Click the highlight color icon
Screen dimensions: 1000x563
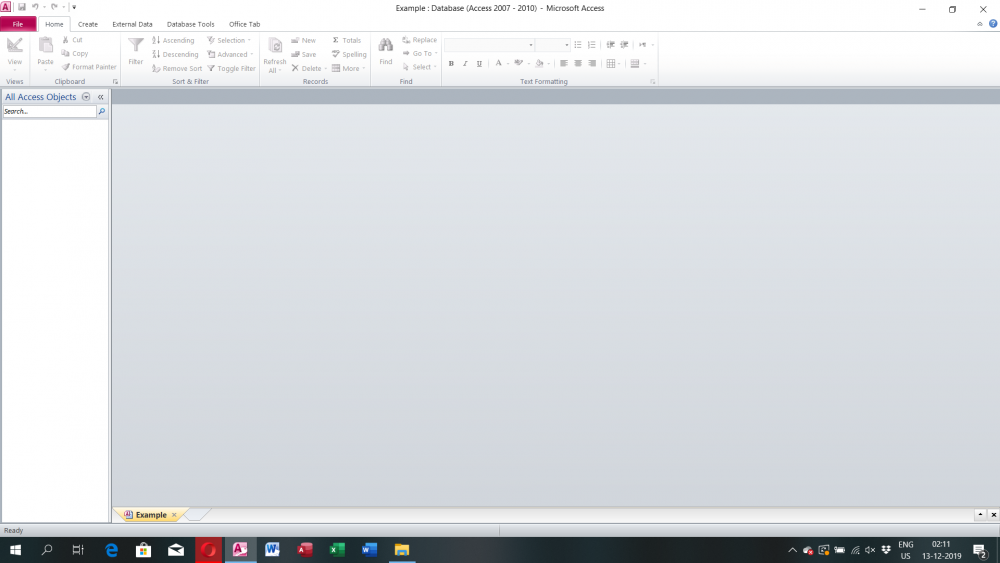point(518,63)
